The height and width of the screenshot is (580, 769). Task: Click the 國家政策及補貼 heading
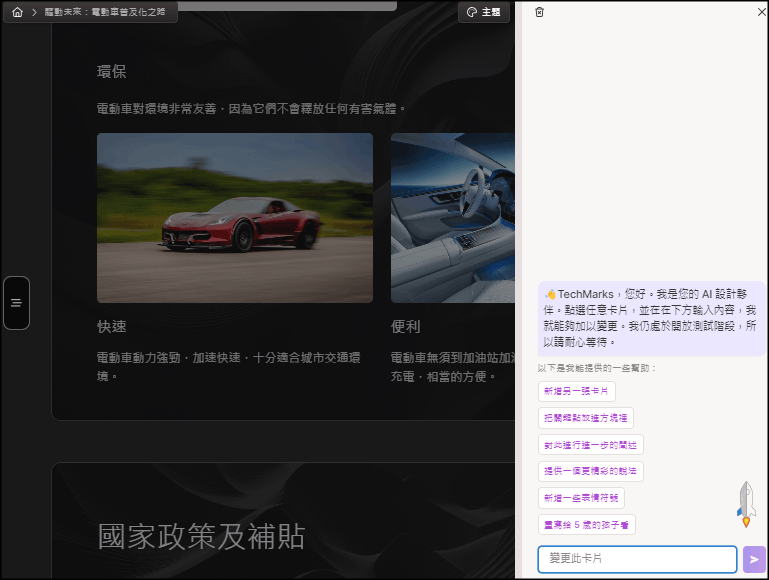point(201,536)
